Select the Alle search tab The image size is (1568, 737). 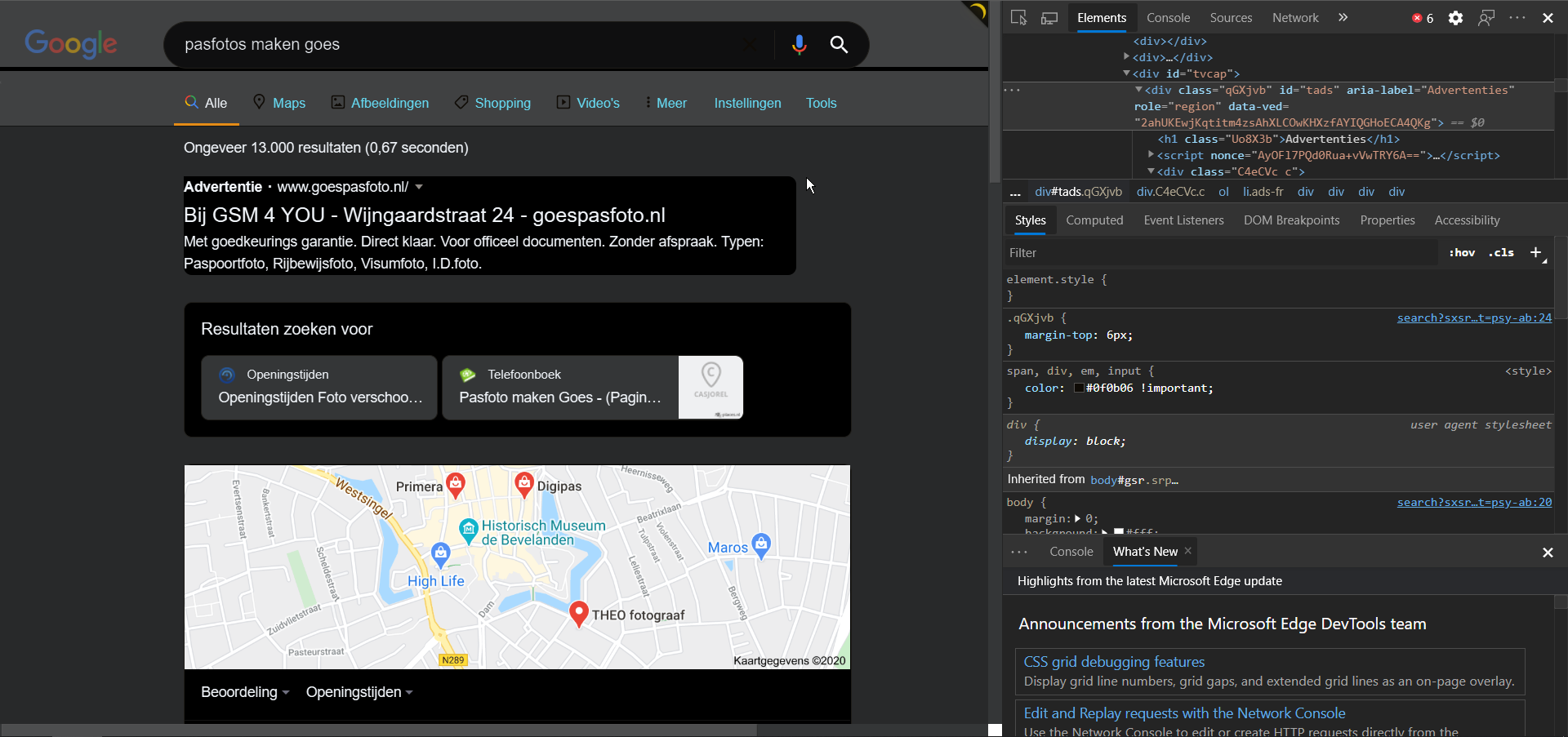point(206,103)
